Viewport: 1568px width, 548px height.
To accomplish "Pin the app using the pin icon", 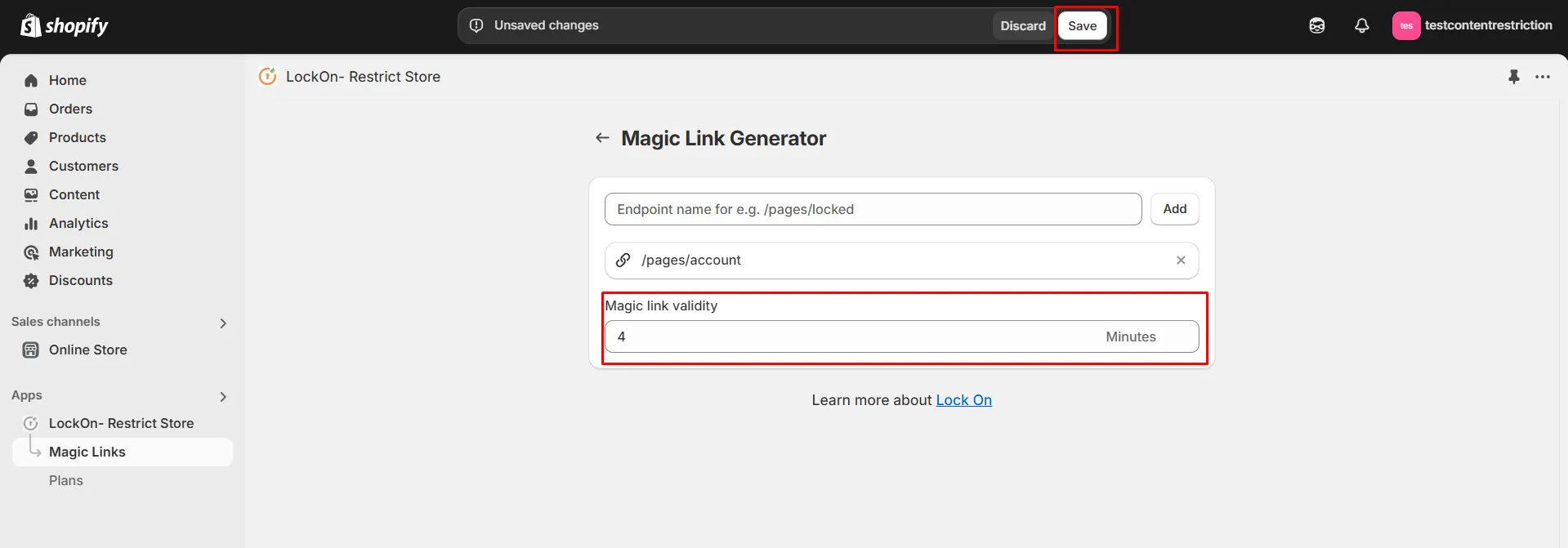I will pyautogui.click(x=1513, y=77).
